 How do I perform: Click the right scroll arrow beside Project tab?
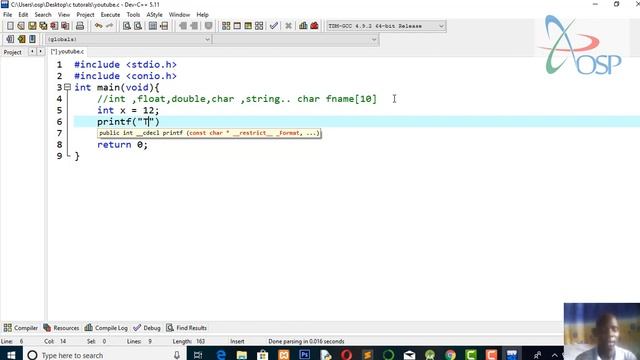(x=40, y=51)
